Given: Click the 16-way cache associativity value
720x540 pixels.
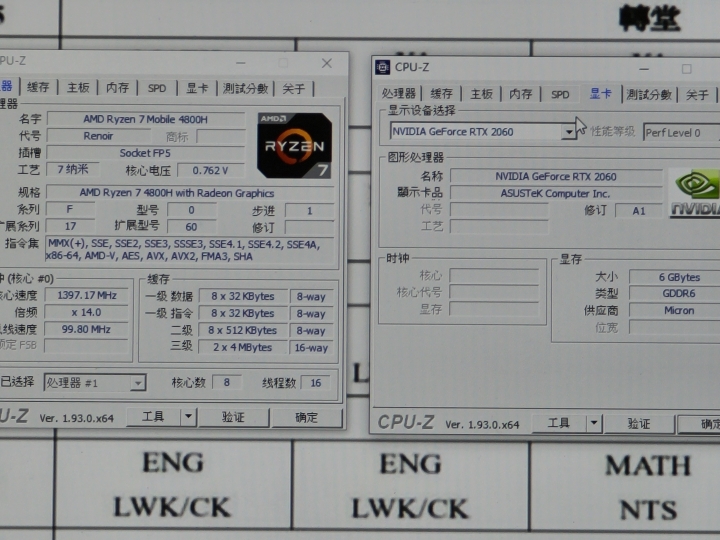Looking at the screenshot, I should (x=311, y=348).
